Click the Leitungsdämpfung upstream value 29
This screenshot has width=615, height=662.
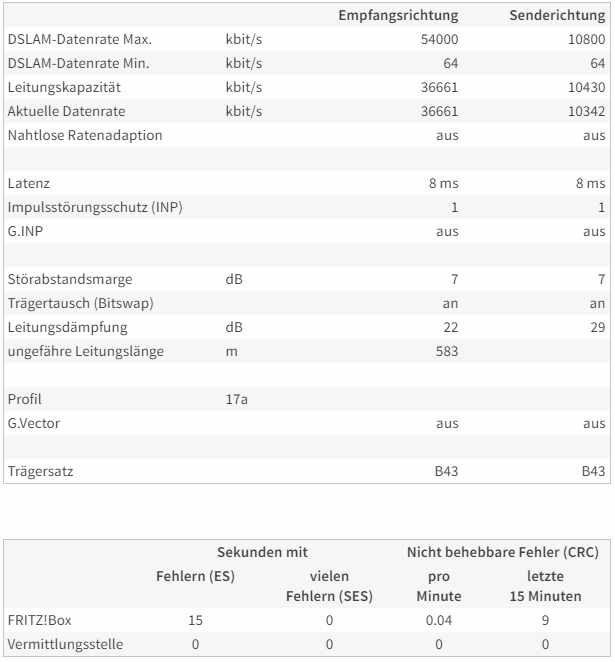[597, 328]
